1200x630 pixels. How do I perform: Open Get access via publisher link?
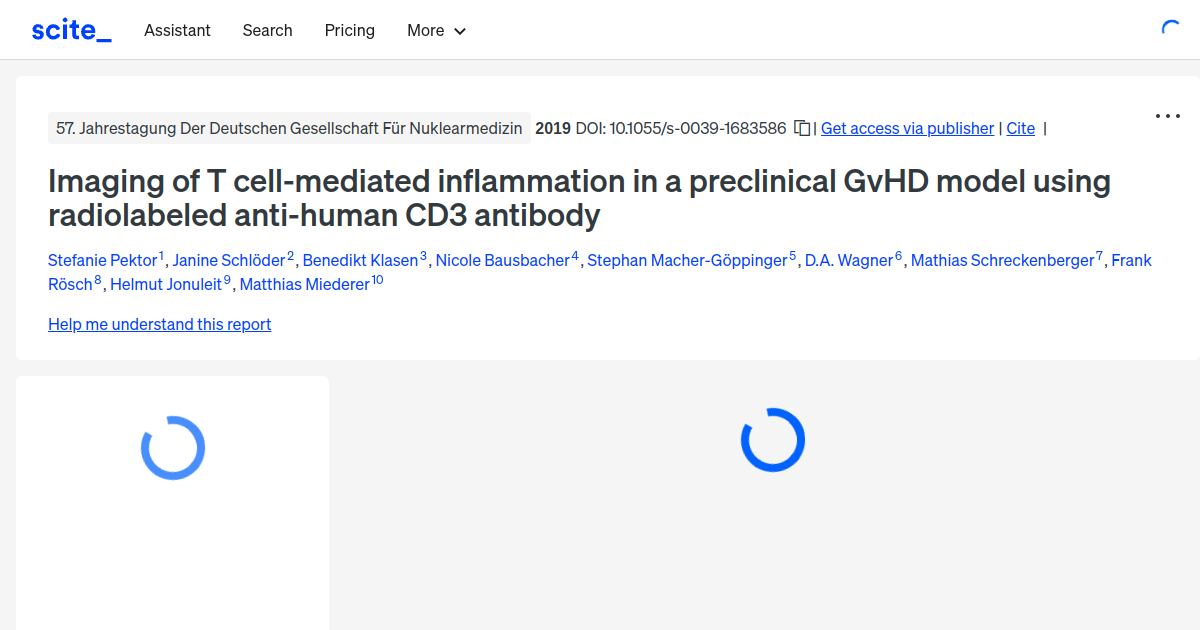[907, 128]
